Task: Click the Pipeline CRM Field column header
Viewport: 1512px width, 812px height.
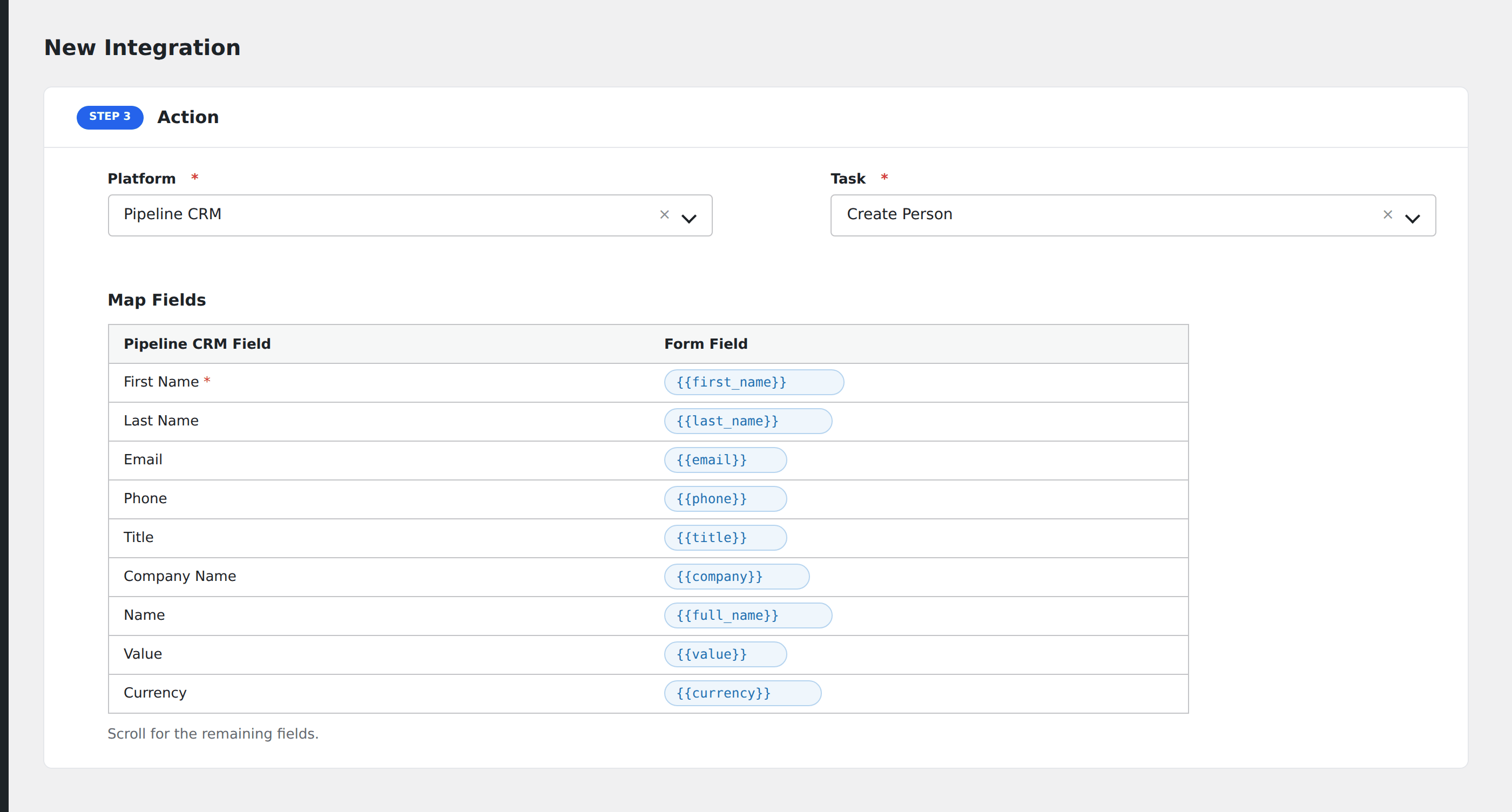Action: [x=197, y=344]
